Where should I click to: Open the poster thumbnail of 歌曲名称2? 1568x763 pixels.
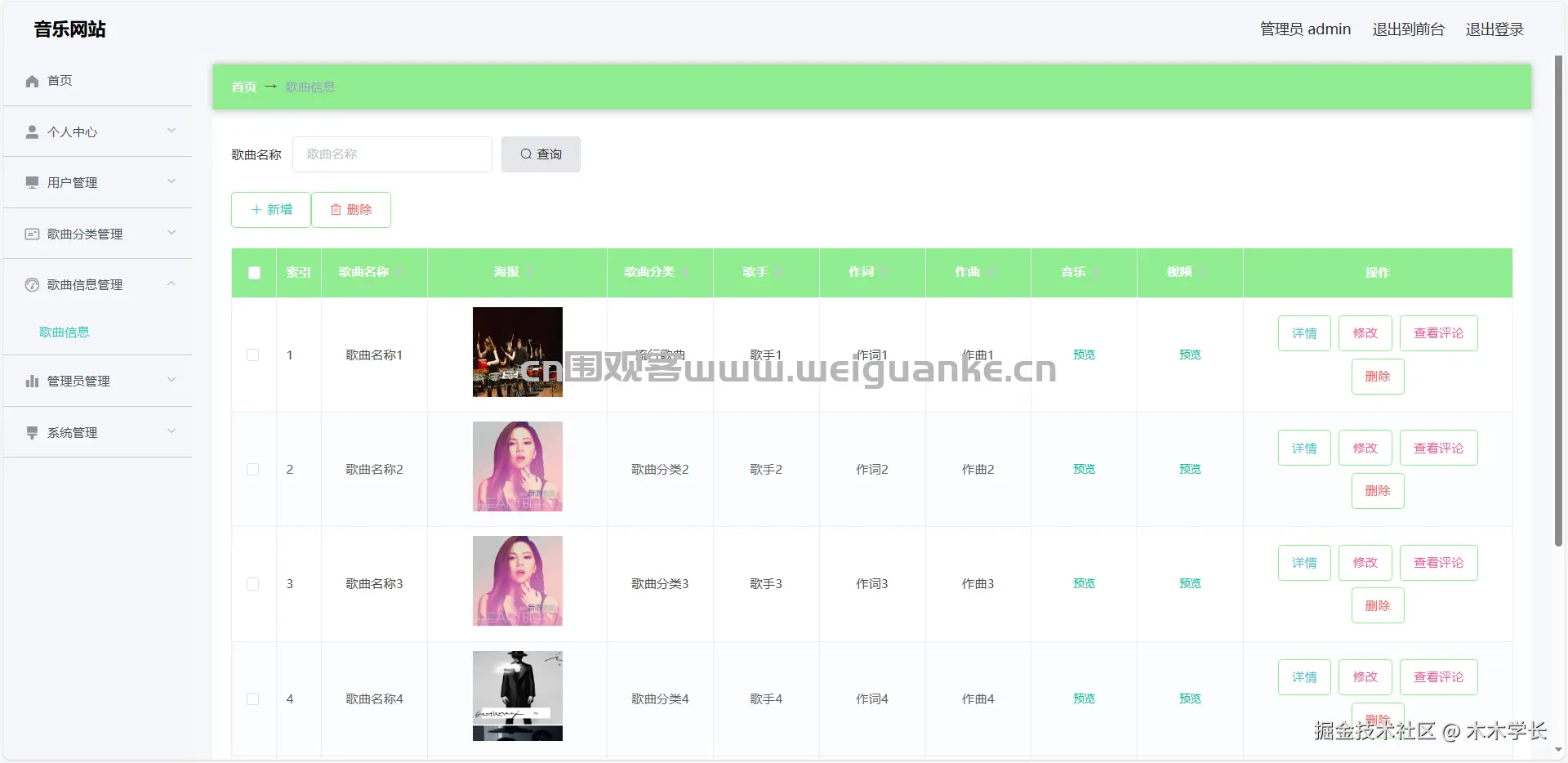click(x=518, y=466)
